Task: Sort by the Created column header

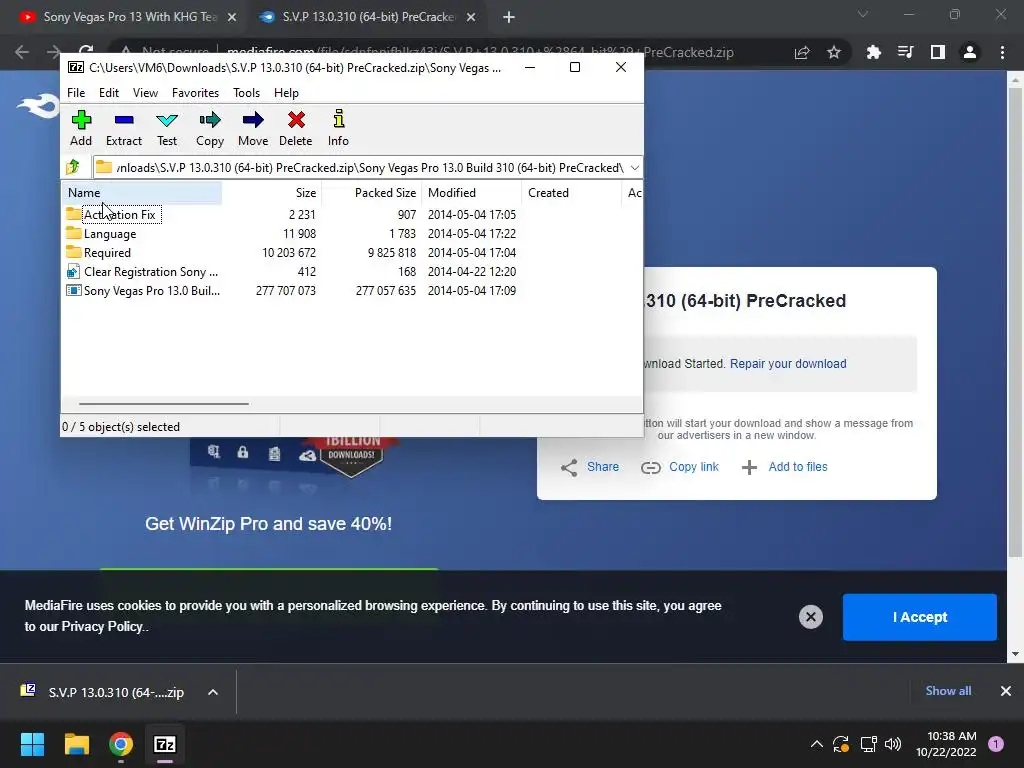Action: 571,193
